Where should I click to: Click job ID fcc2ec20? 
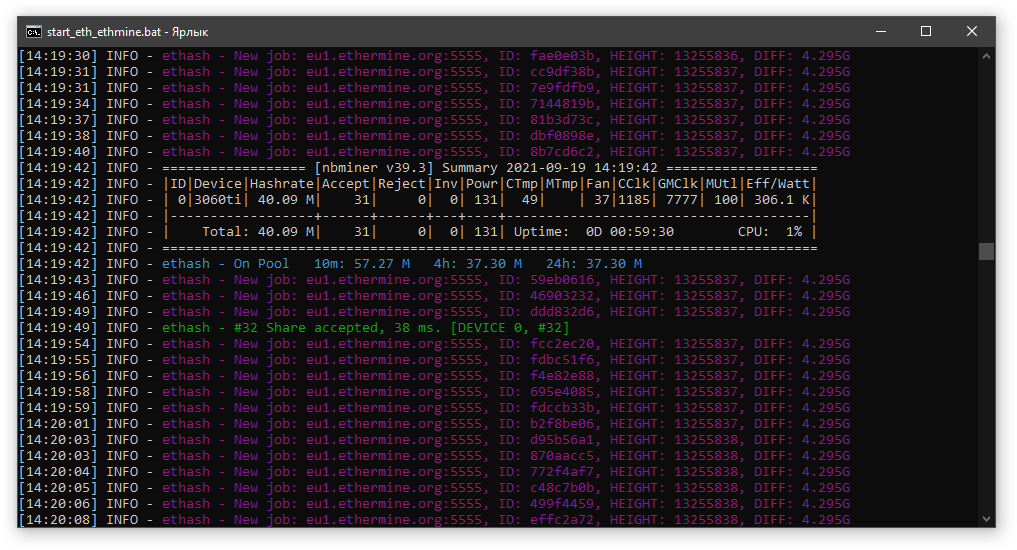point(562,344)
